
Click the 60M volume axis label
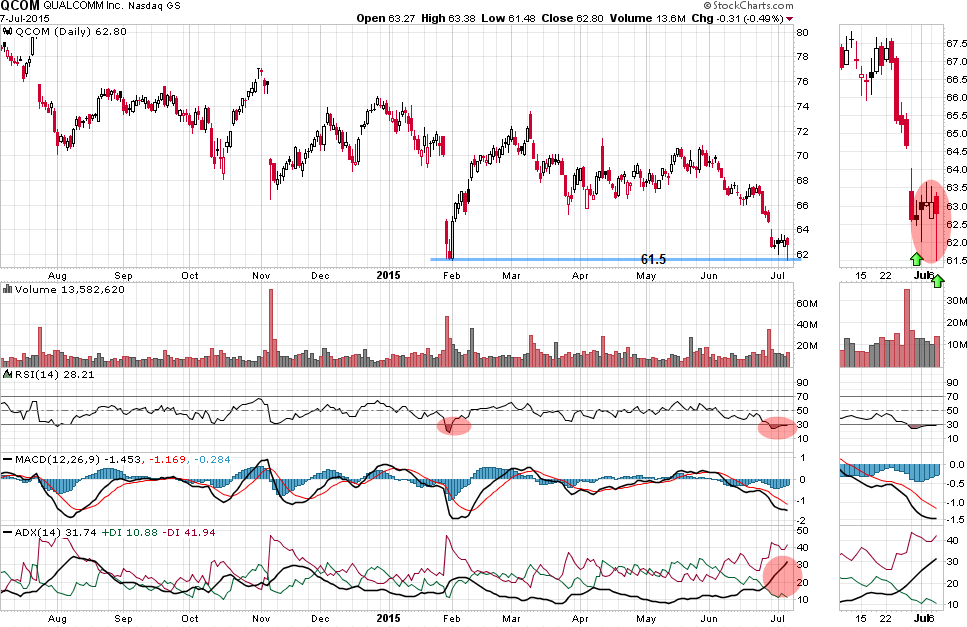pos(807,303)
